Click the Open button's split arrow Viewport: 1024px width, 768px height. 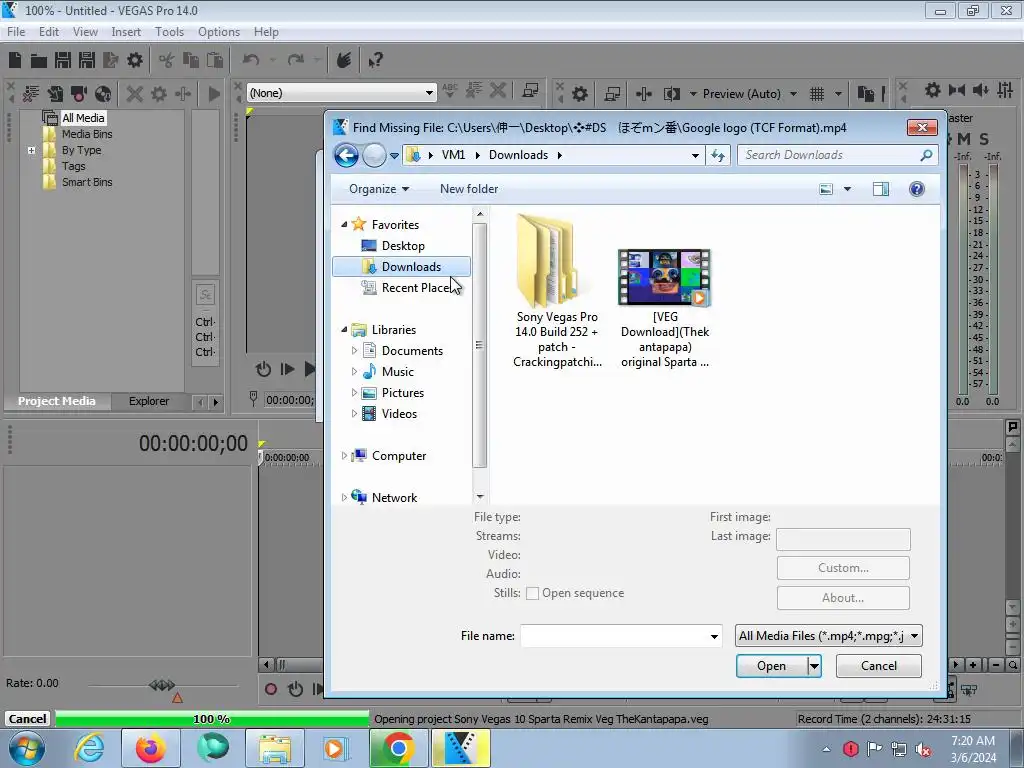pos(814,666)
